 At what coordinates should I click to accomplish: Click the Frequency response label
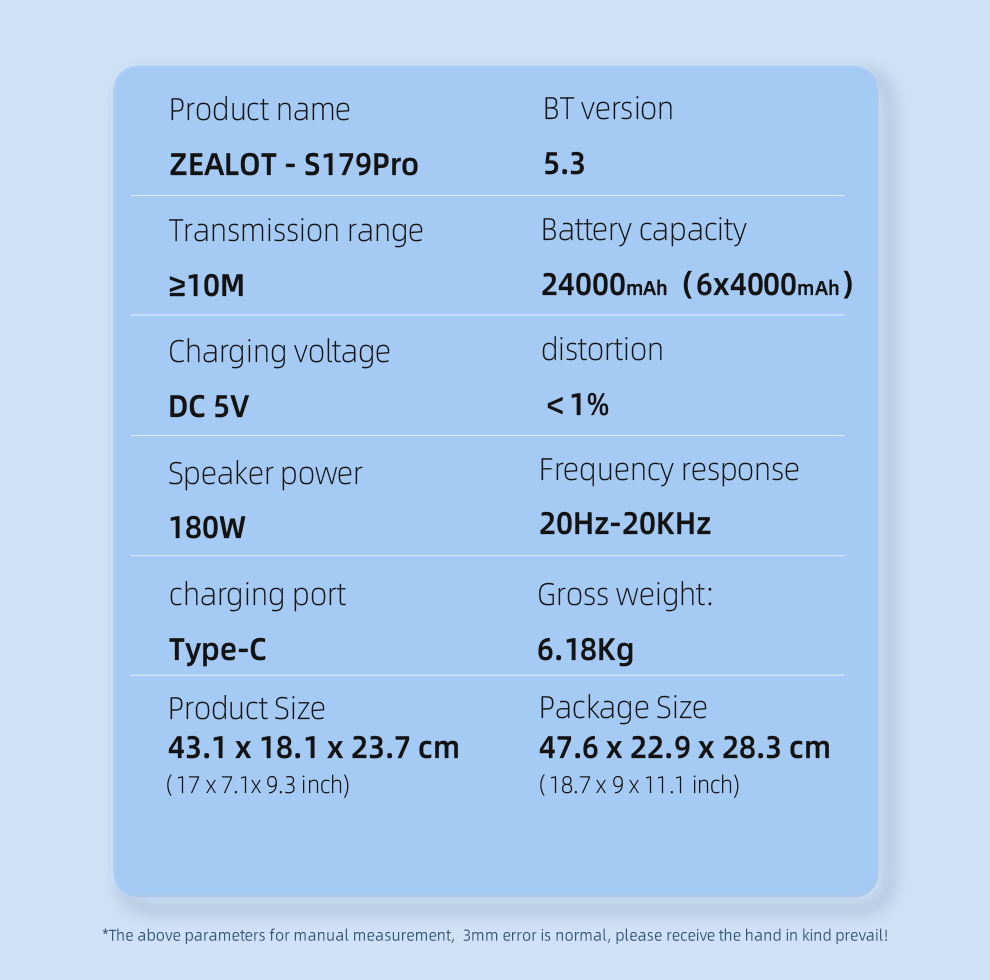coord(669,471)
